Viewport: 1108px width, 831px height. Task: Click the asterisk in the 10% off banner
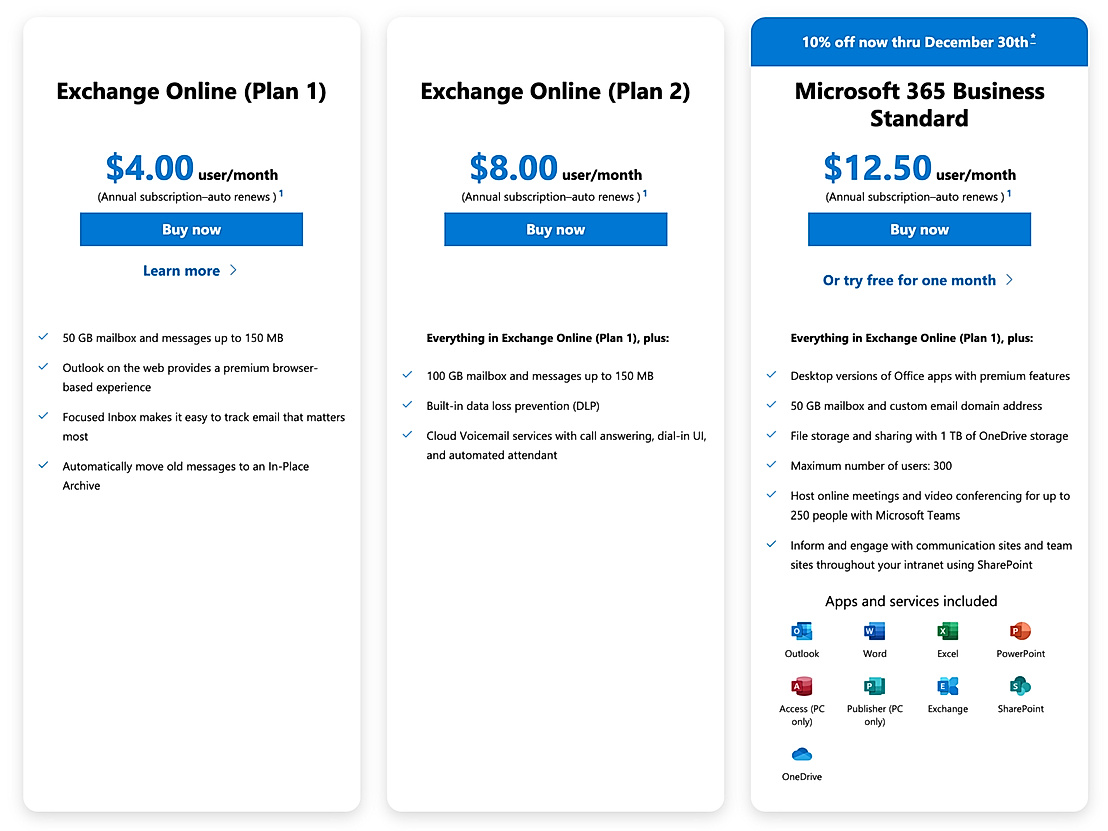point(1034,36)
